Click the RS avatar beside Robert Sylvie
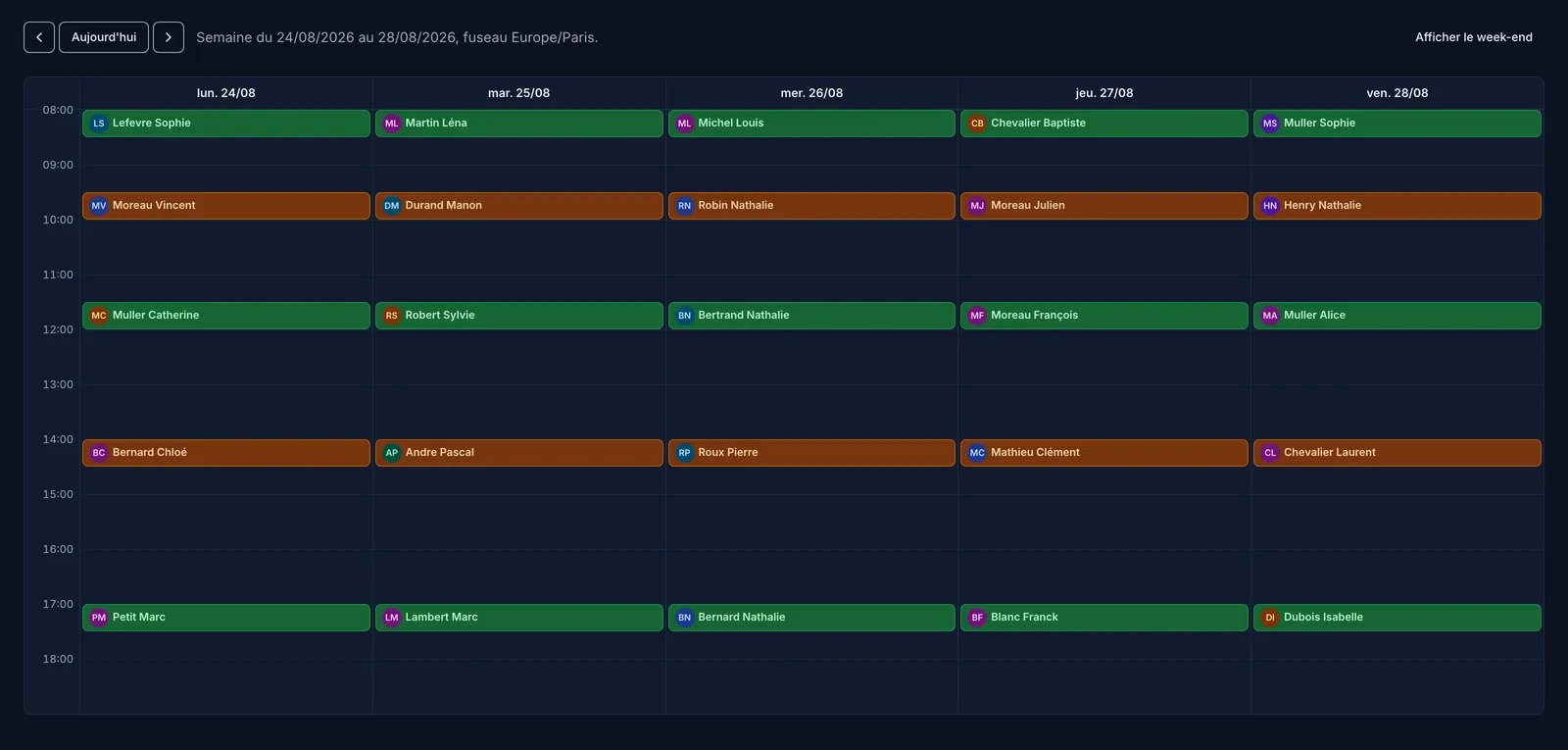 tap(392, 316)
